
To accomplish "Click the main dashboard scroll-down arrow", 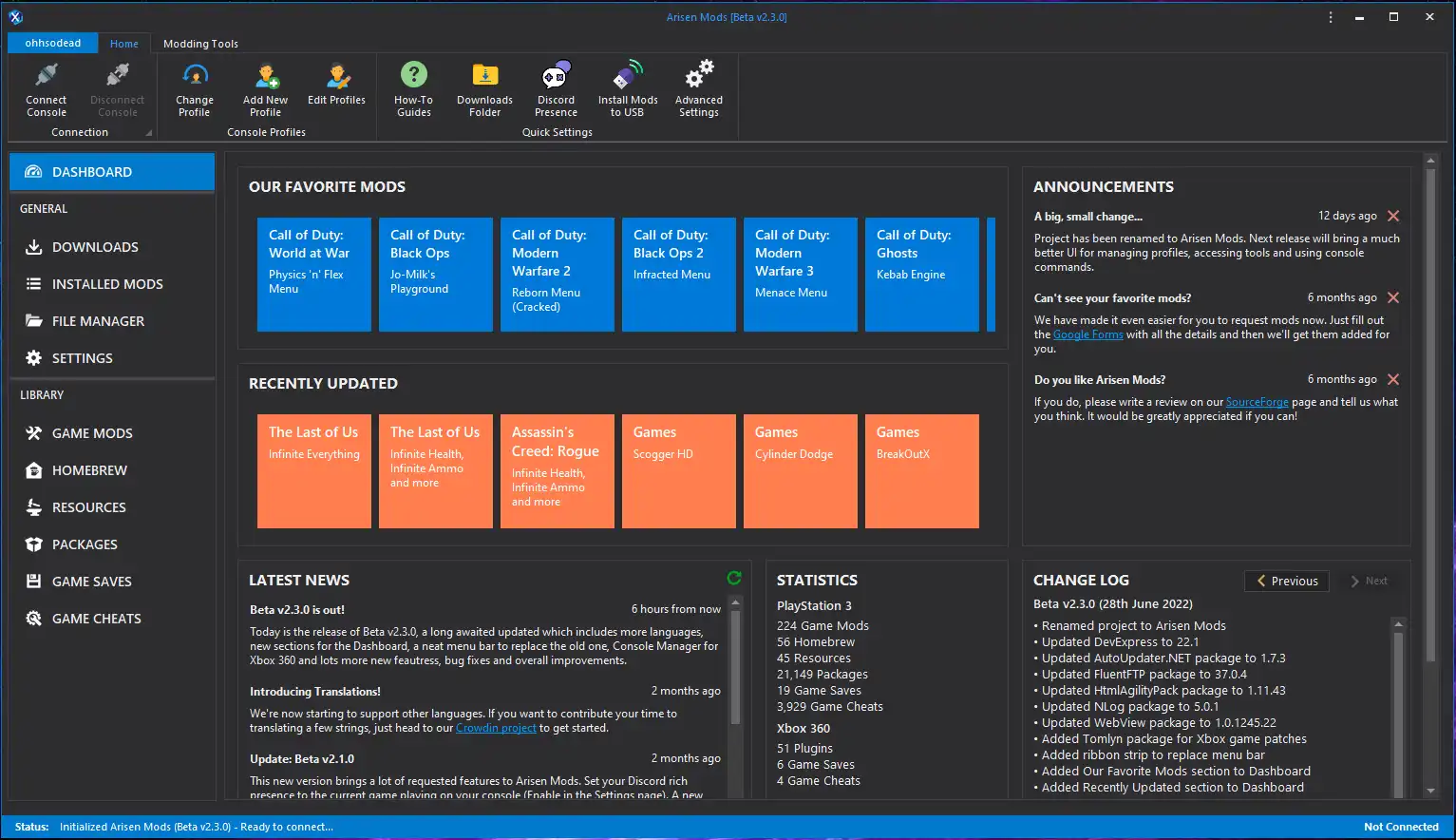I will pyautogui.click(x=1431, y=791).
